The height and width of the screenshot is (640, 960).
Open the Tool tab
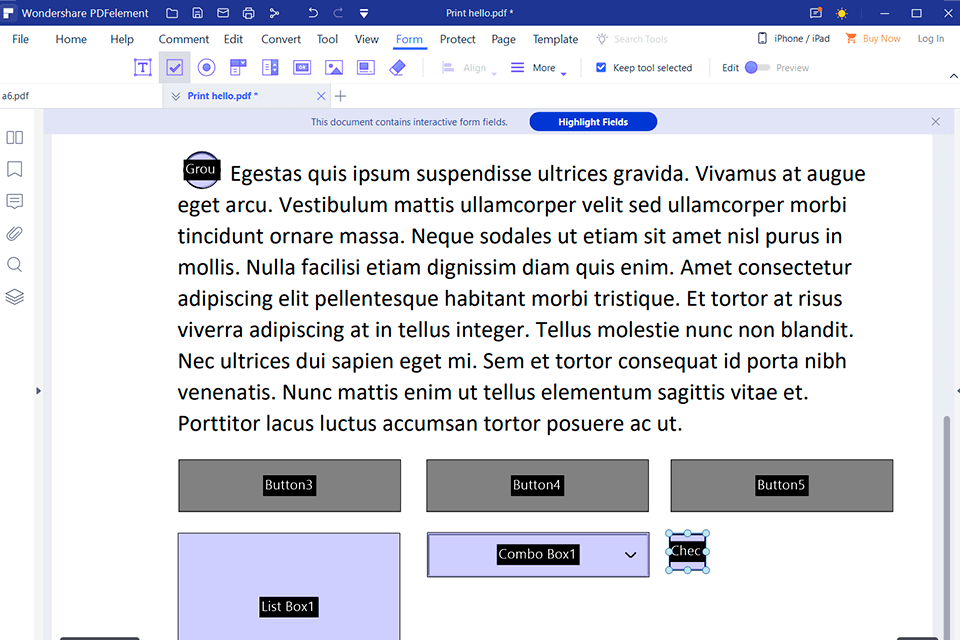[x=327, y=39]
